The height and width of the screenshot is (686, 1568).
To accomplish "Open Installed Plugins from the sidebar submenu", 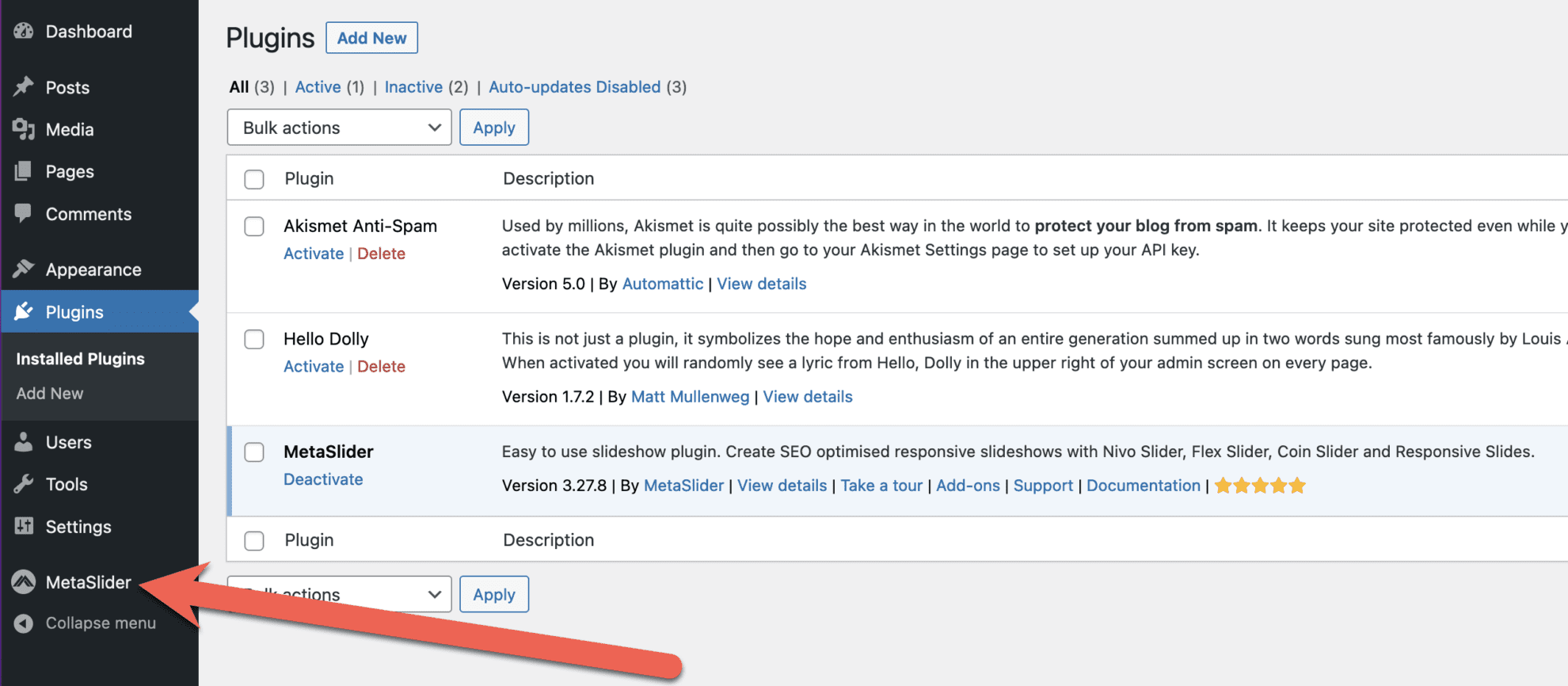I will (x=80, y=358).
